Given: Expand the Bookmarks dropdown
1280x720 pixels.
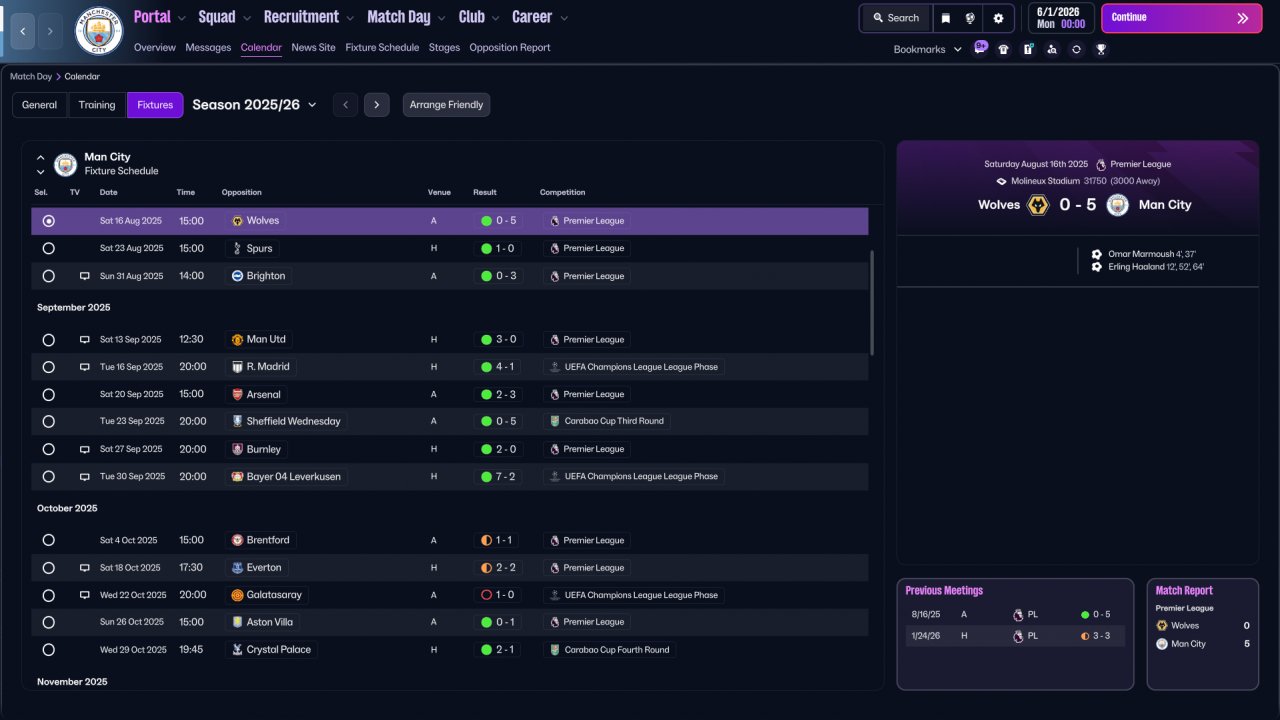Looking at the screenshot, I should (927, 49).
